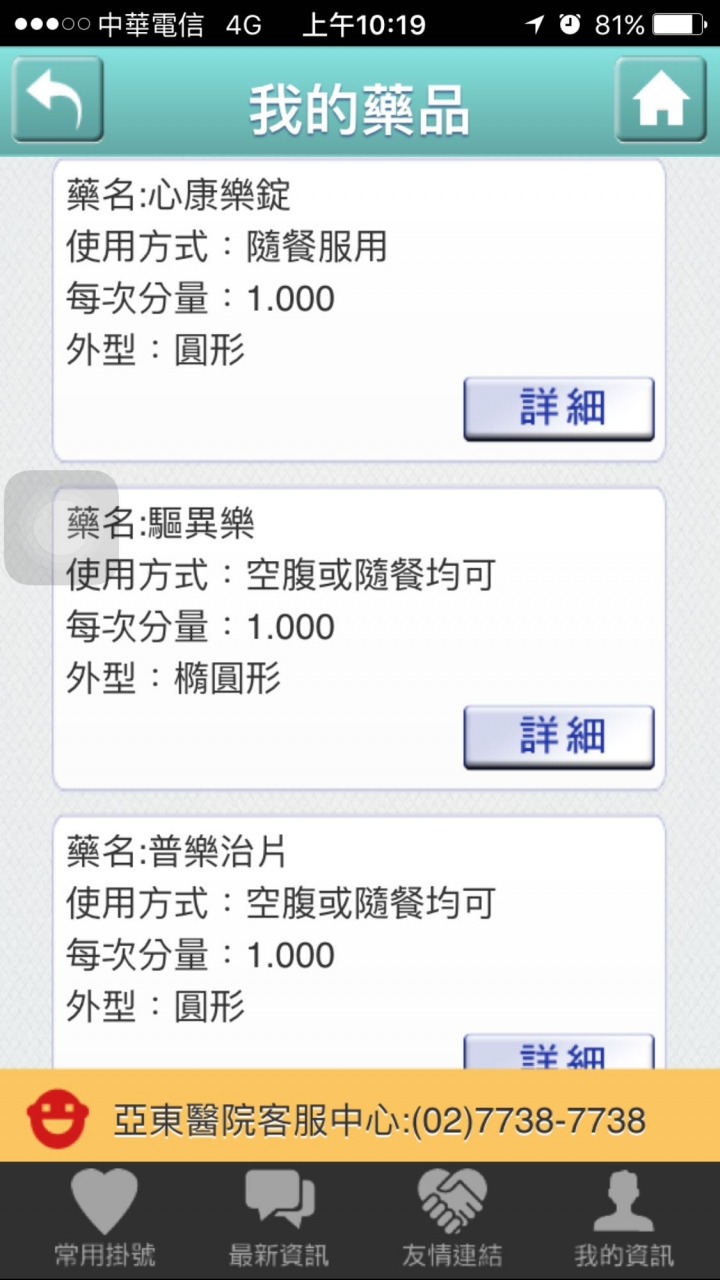This screenshot has width=720, height=1280.
Task: Call 亞東醫院客服中心 phone number
Action: point(380,1120)
